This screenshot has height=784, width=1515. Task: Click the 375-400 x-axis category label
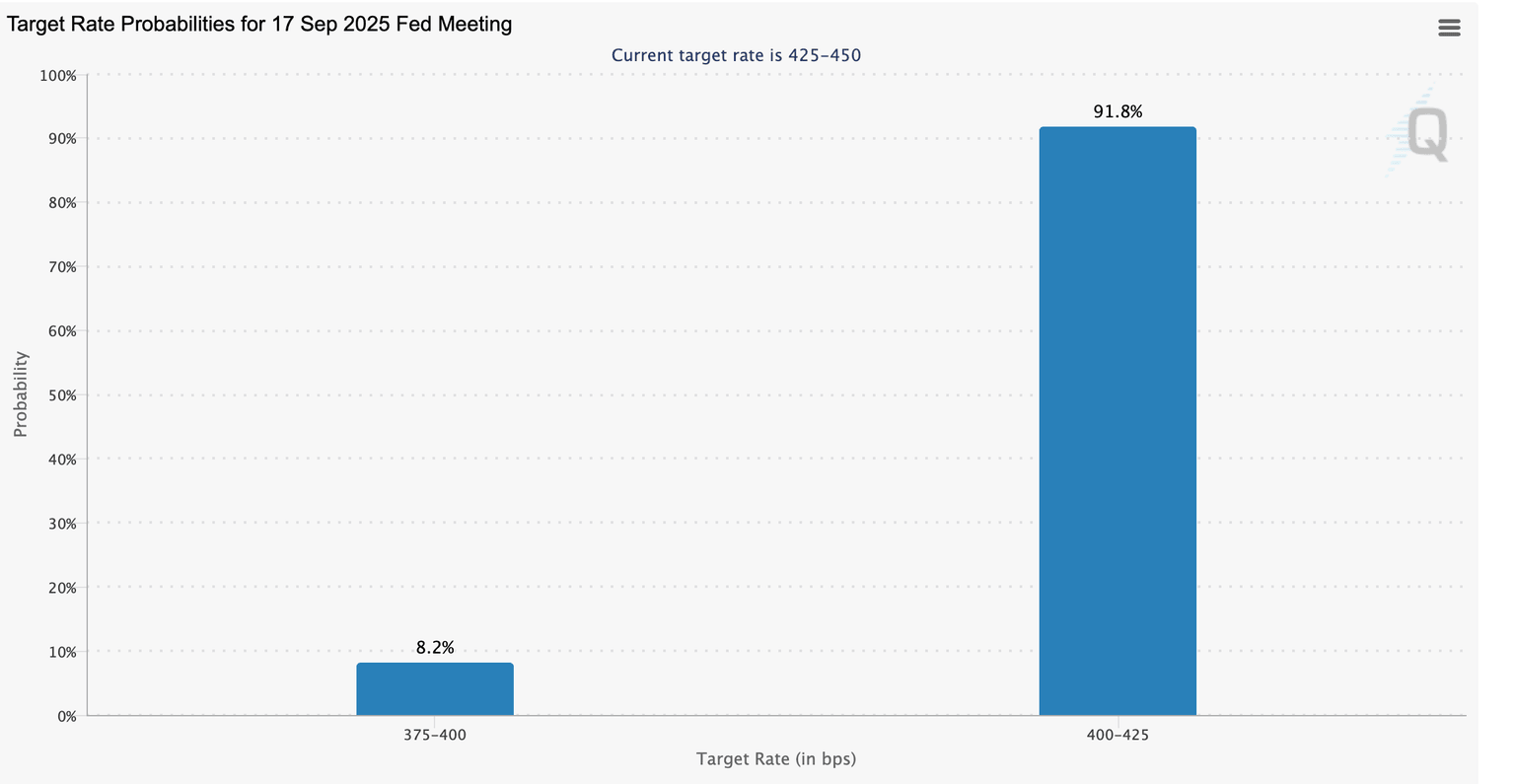click(x=435, y=735)
